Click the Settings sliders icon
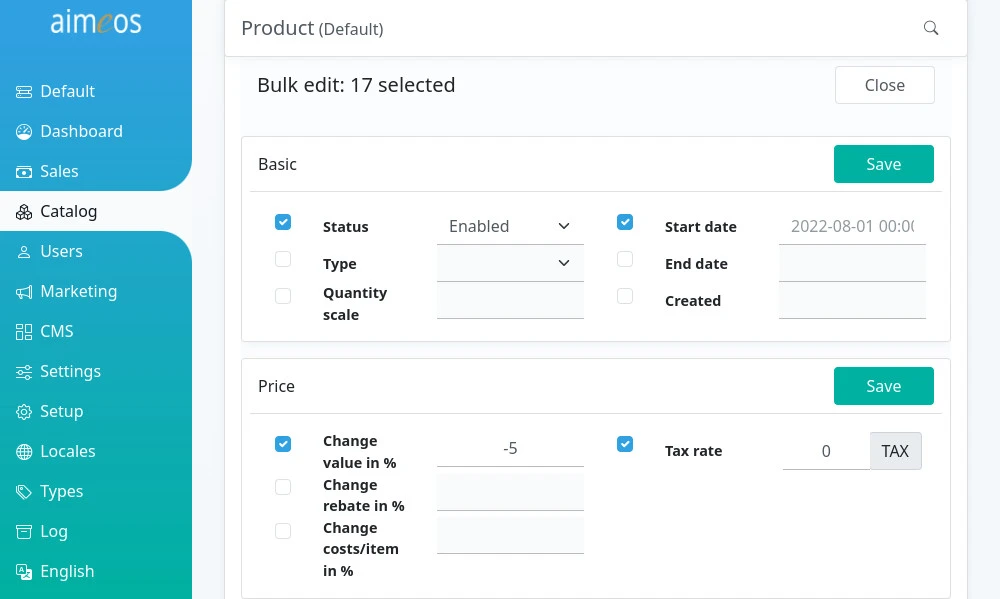 click(24, 372)
